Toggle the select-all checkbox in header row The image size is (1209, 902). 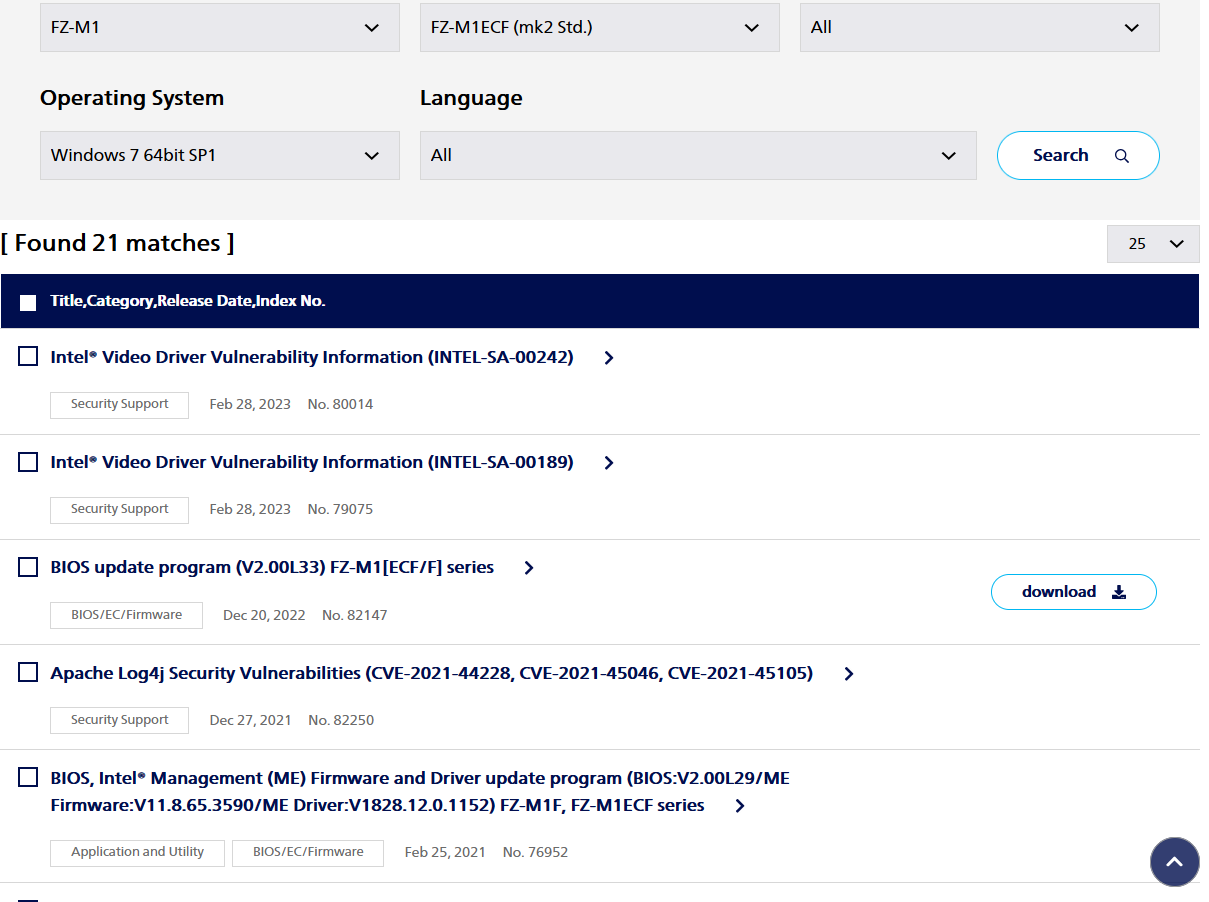[x=28, y=302]
